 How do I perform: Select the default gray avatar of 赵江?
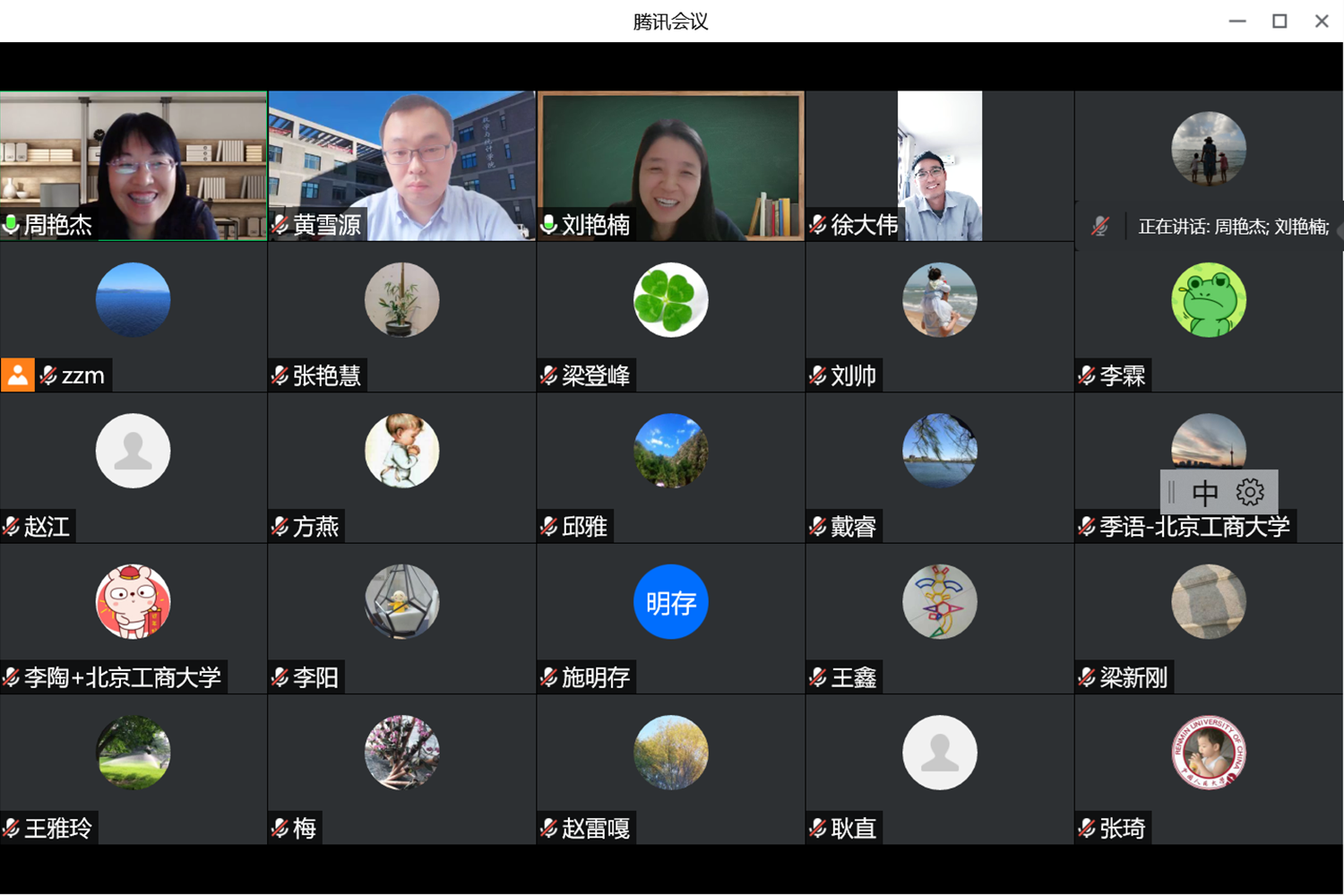click(x=133, y=451)
